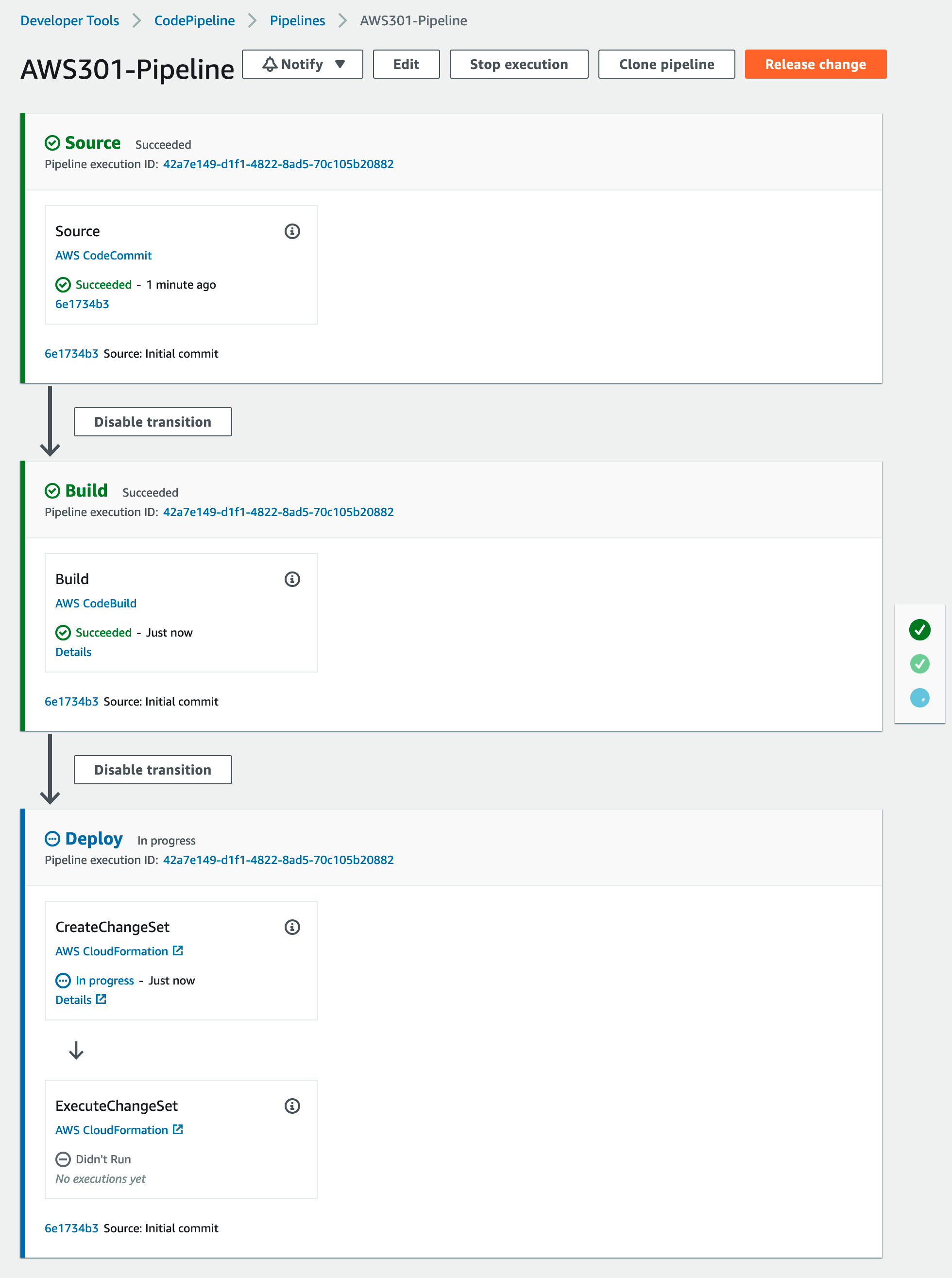
Task: Open AWS CodeCommit provider link
Action: [103, 256]
